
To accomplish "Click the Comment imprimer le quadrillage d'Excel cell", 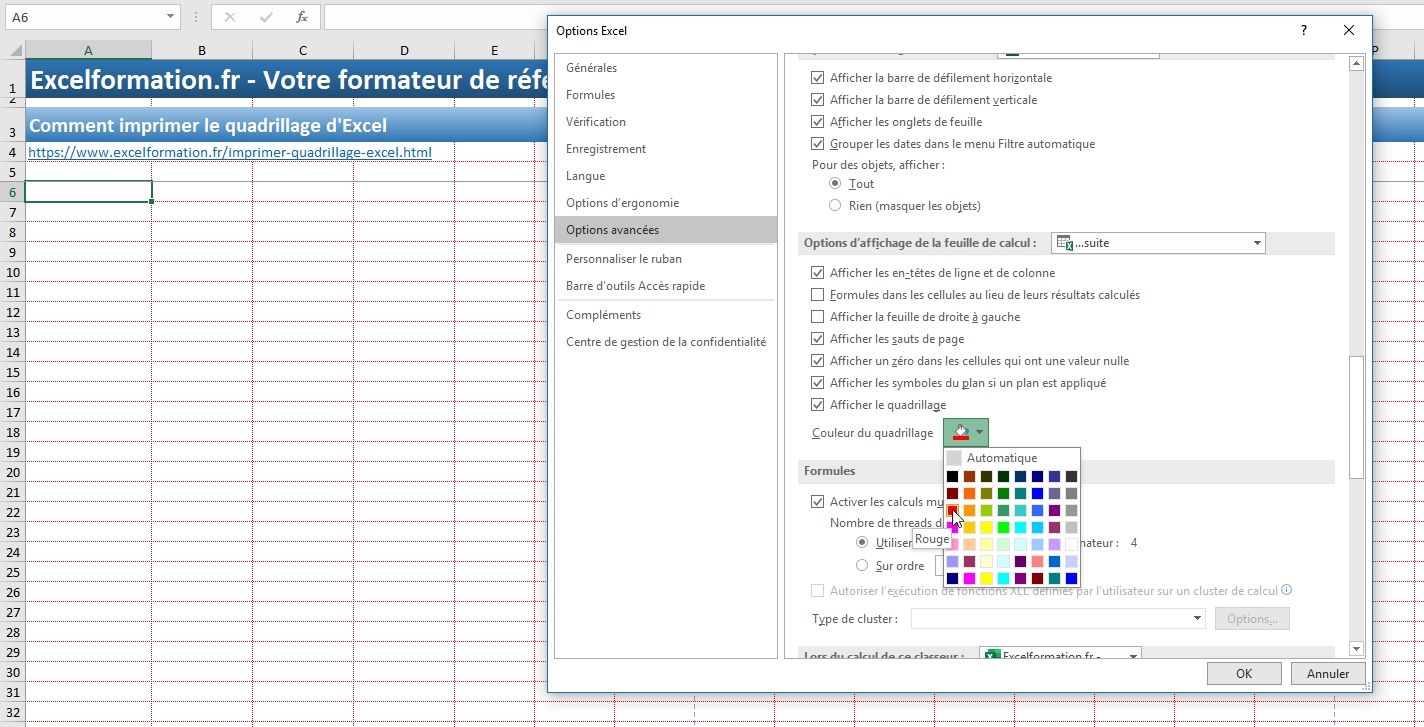I will [287, 125].
